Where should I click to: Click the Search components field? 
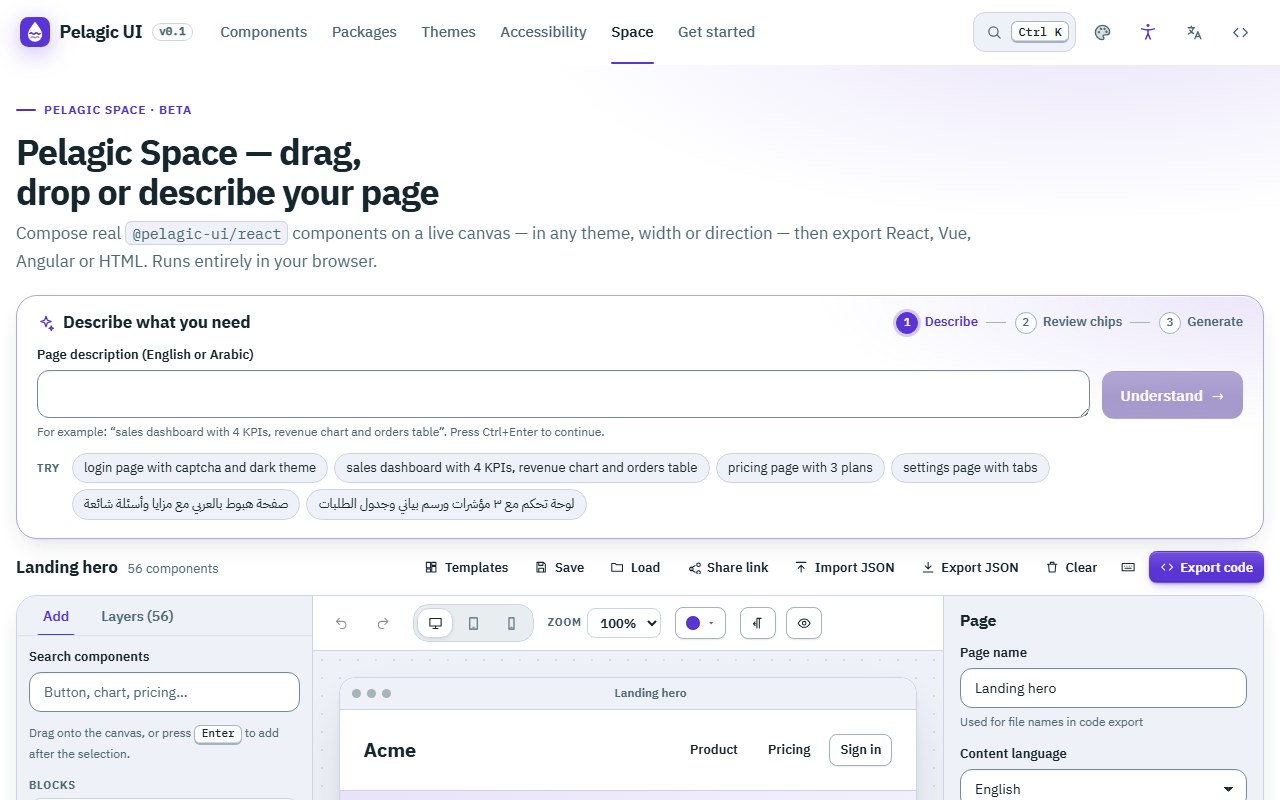[x=164, y=692]
